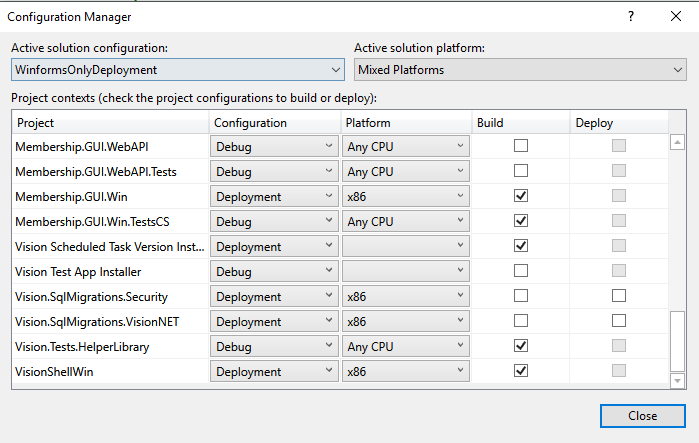Enable Build for Membership.GUI.WebAPI
The height and width of the screenshot is (443, 699).
(520, 146)
